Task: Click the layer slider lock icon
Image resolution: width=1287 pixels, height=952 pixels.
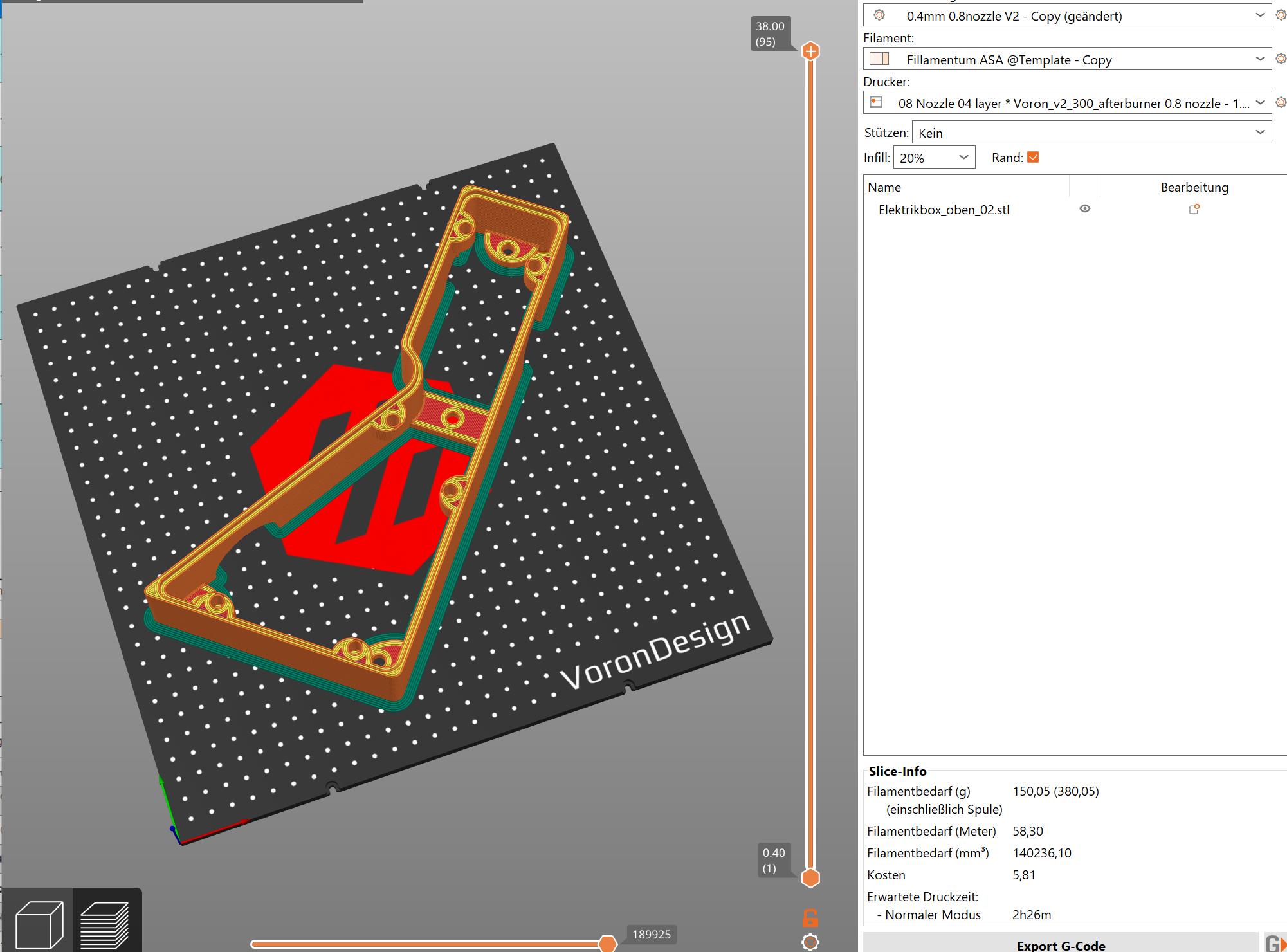Action: [x=810, y=917]
